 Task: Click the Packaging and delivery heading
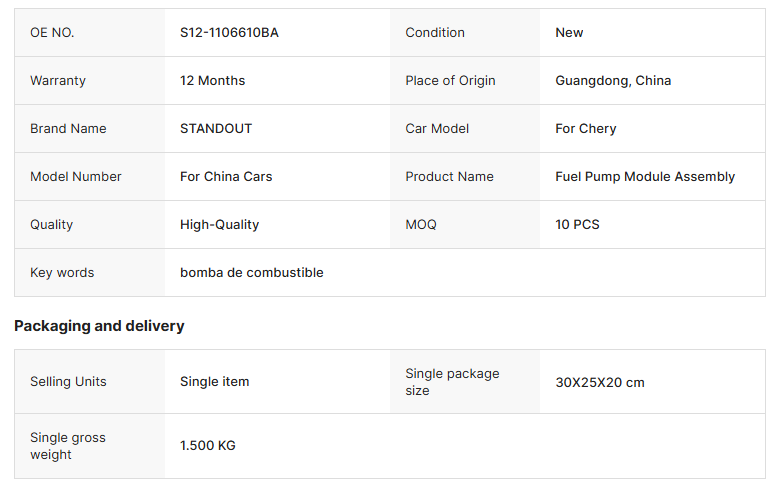click(x=99, y=326)
